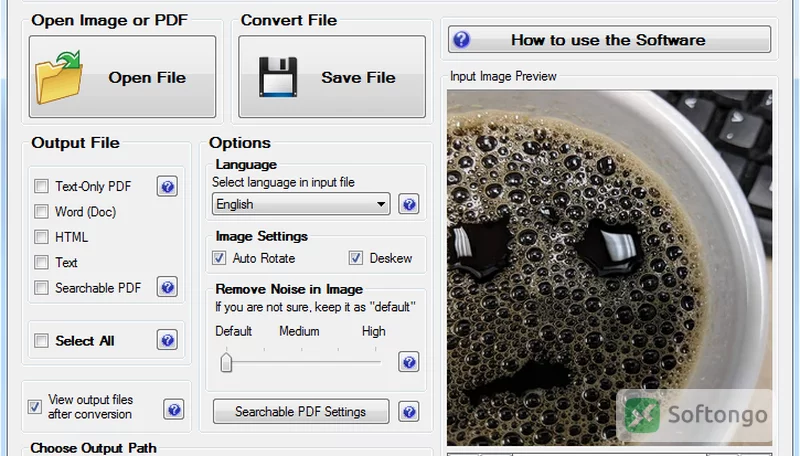
Task: Click help icon beside Searchable PDF checkbox
Action: (x=167, y=287)
